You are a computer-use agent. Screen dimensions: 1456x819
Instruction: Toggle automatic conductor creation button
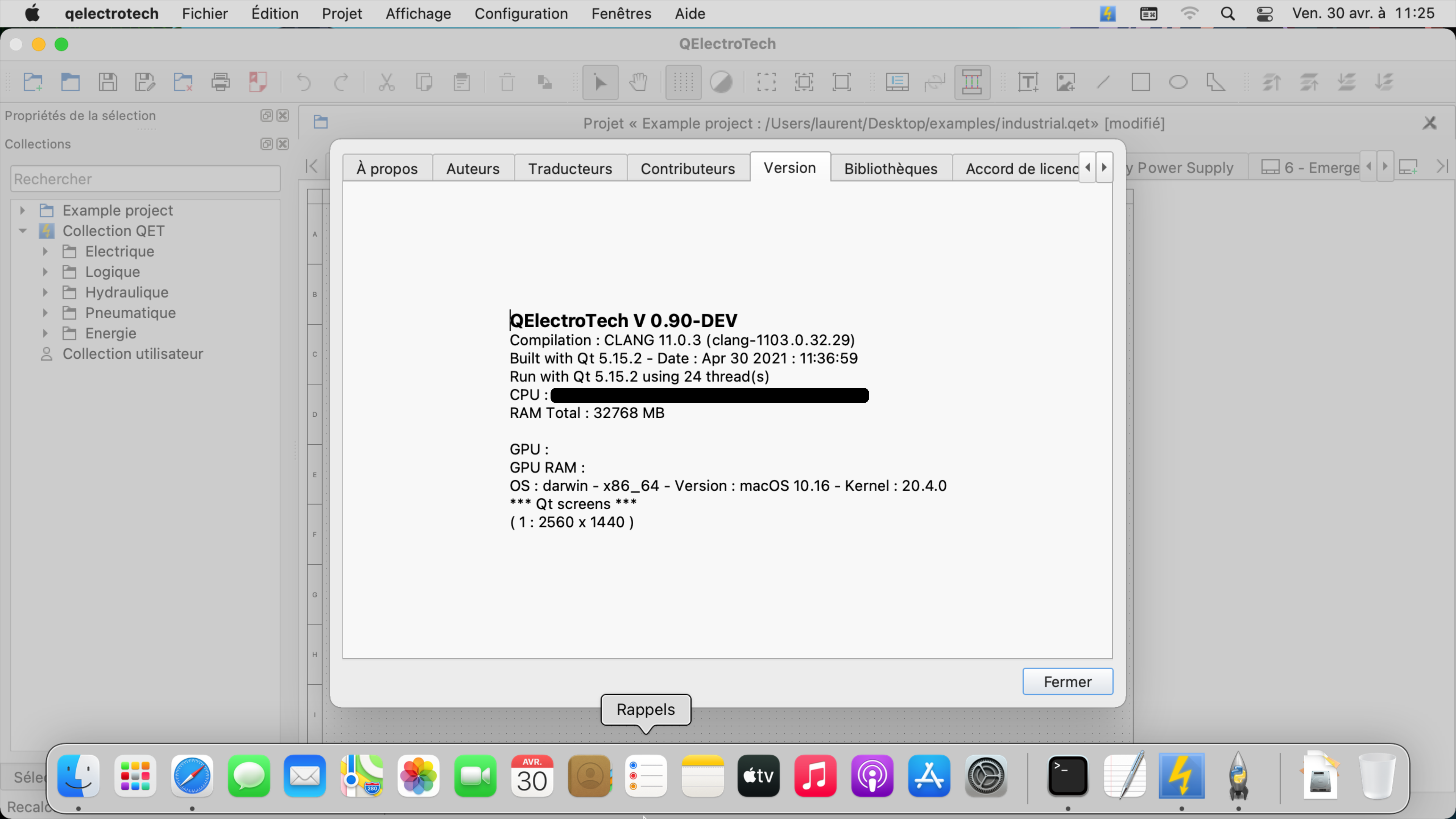972,83
